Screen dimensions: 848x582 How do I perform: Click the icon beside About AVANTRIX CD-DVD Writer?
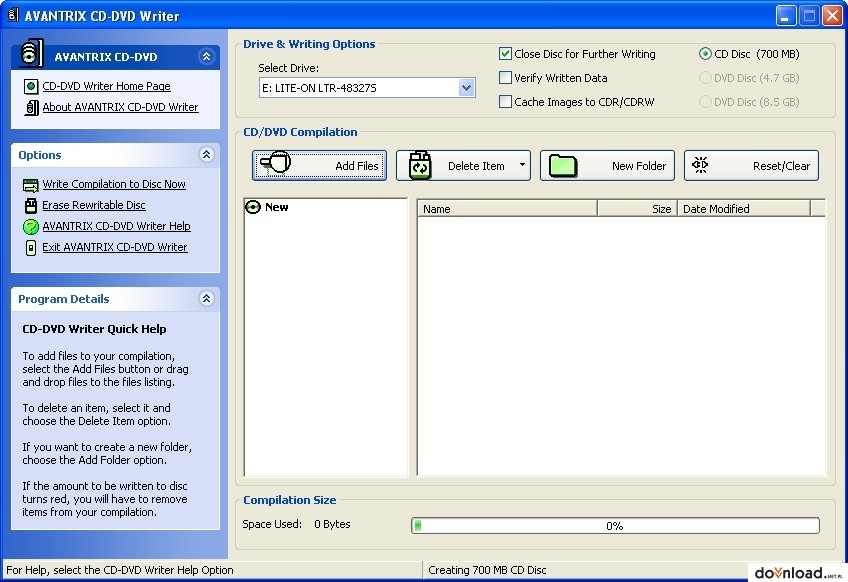31,108
